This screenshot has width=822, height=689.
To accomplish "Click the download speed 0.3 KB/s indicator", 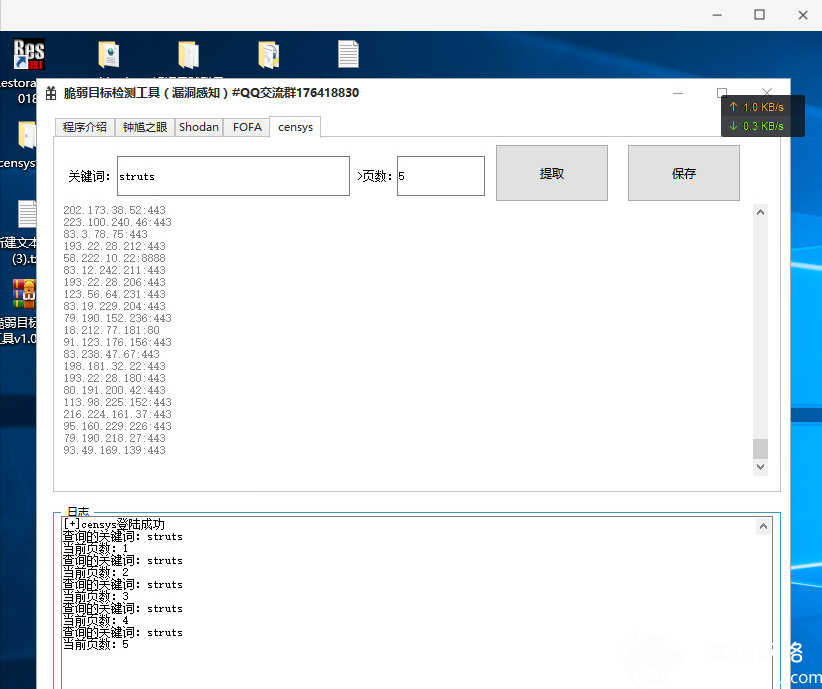I will (x=758, y=126).
